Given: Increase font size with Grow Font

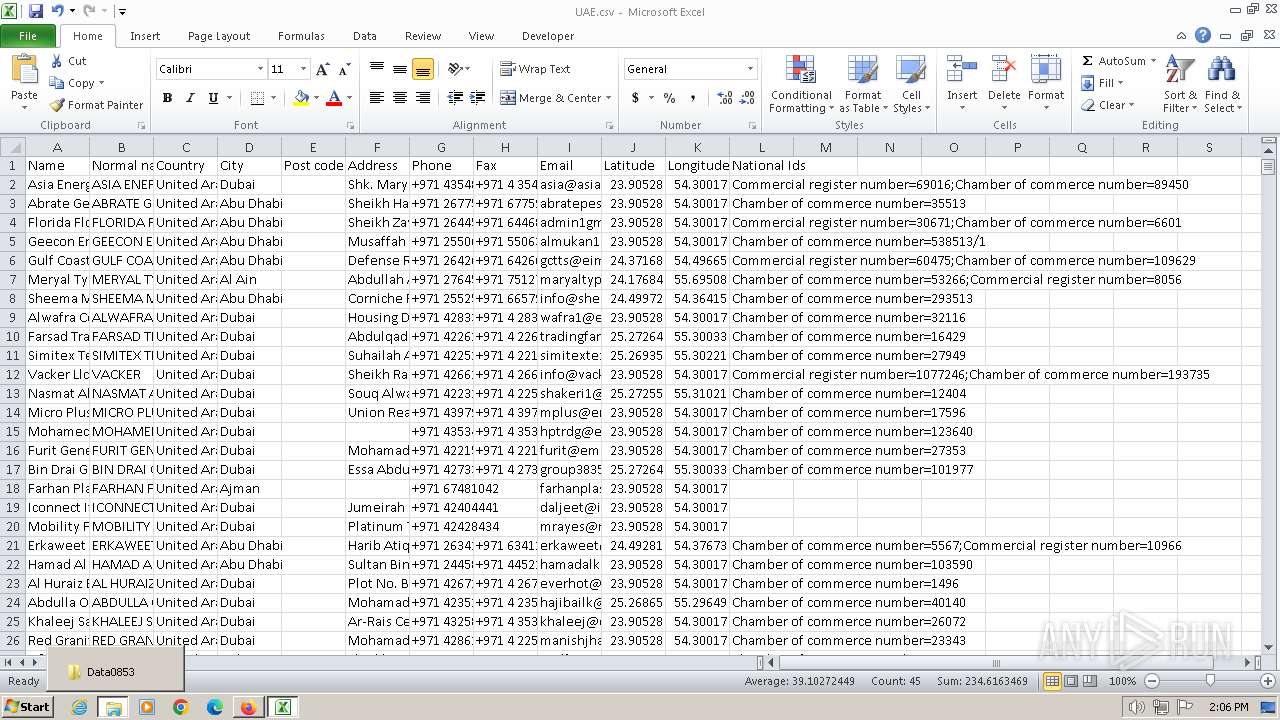Looking at the screenshot, I should tap(322, 69).
